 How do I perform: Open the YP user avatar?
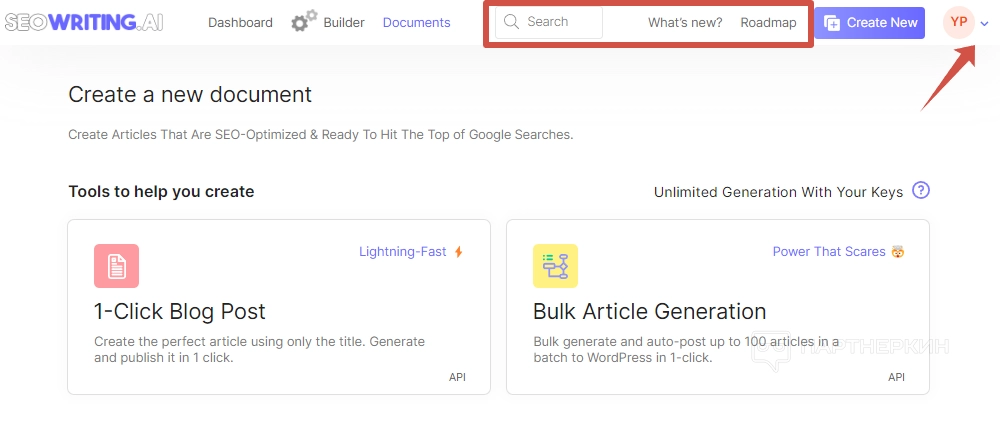pos(959,22)
